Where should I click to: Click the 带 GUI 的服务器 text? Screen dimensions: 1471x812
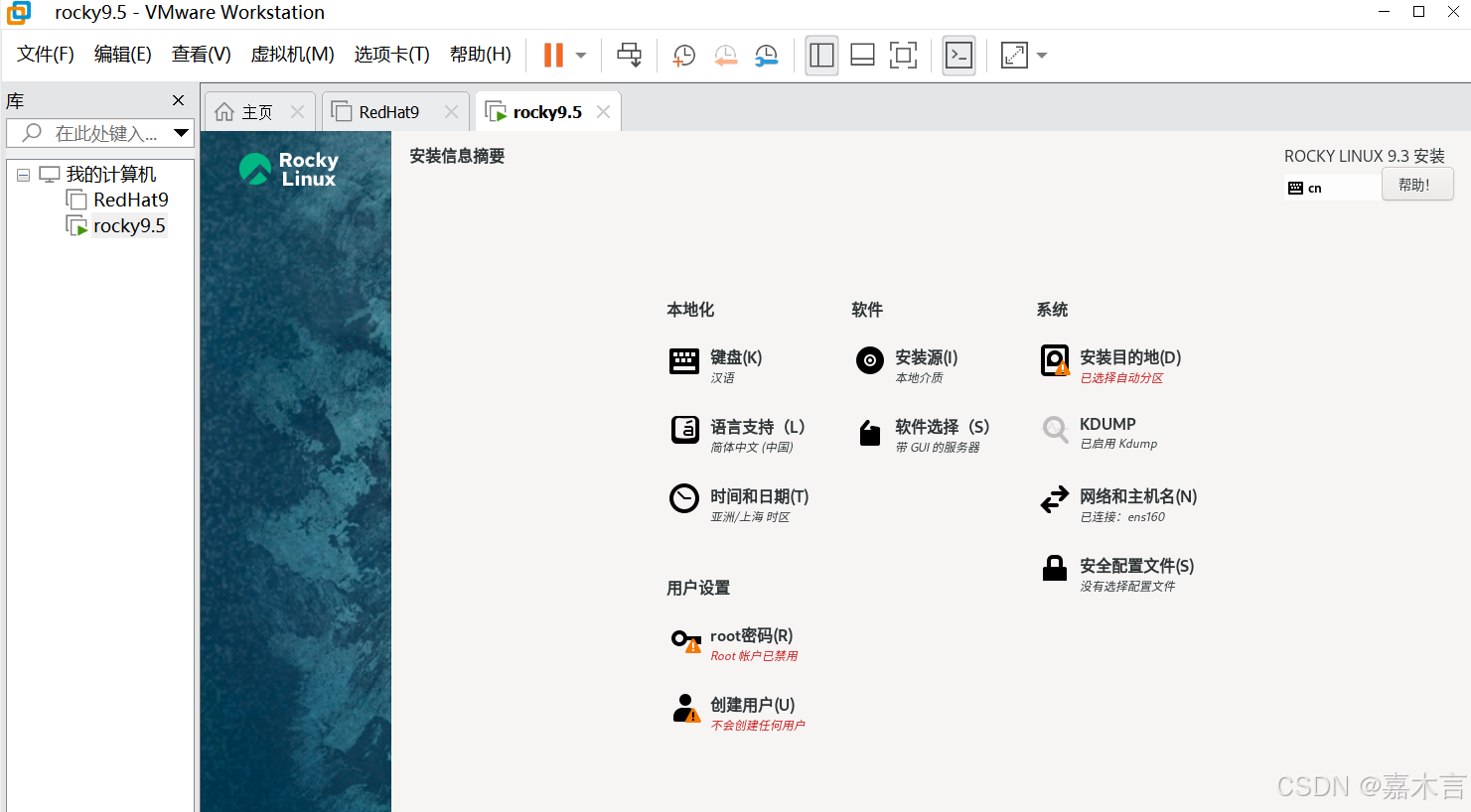[938, 448]
